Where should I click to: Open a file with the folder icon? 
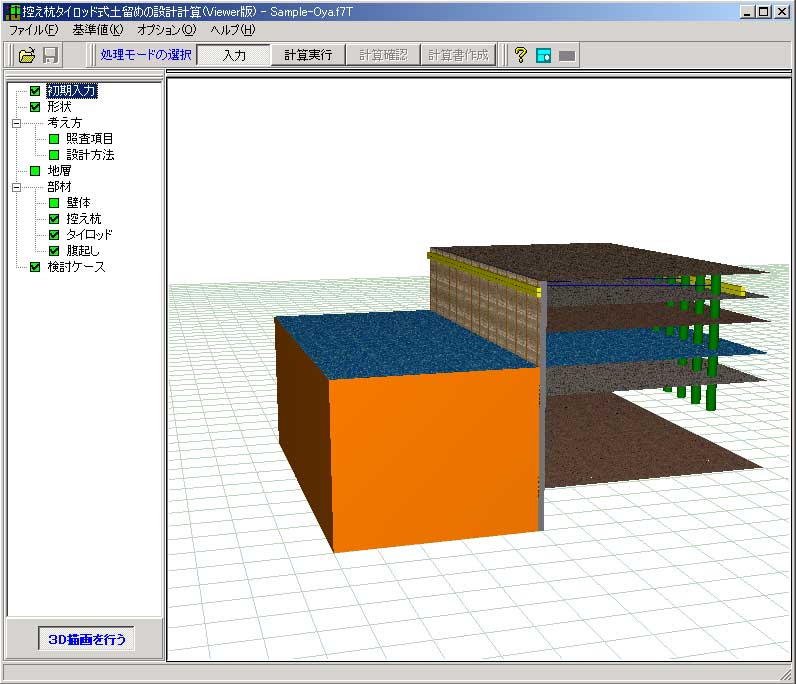coord(27,55)
